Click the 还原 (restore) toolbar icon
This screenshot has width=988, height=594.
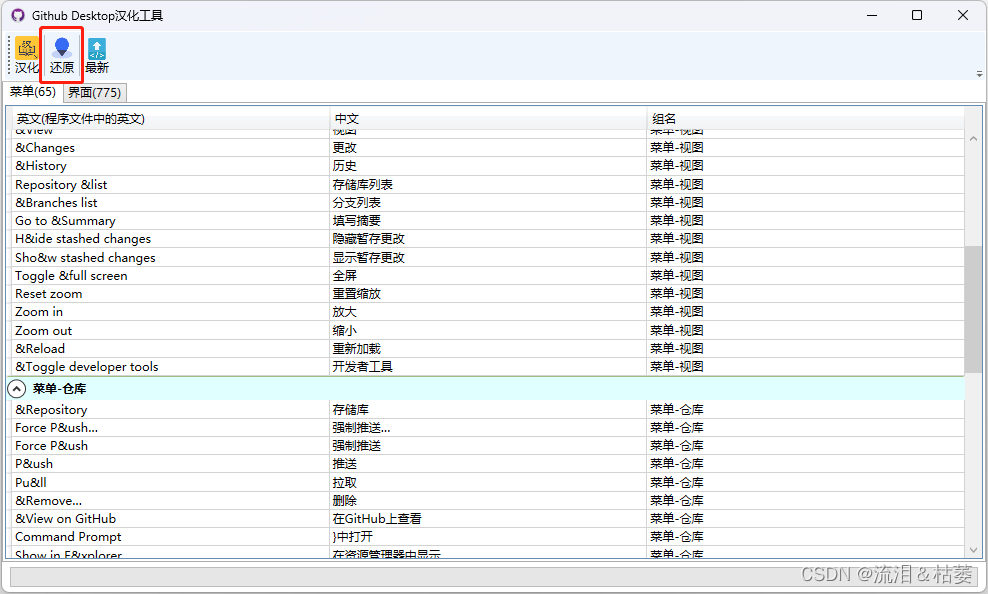point(62,56)
